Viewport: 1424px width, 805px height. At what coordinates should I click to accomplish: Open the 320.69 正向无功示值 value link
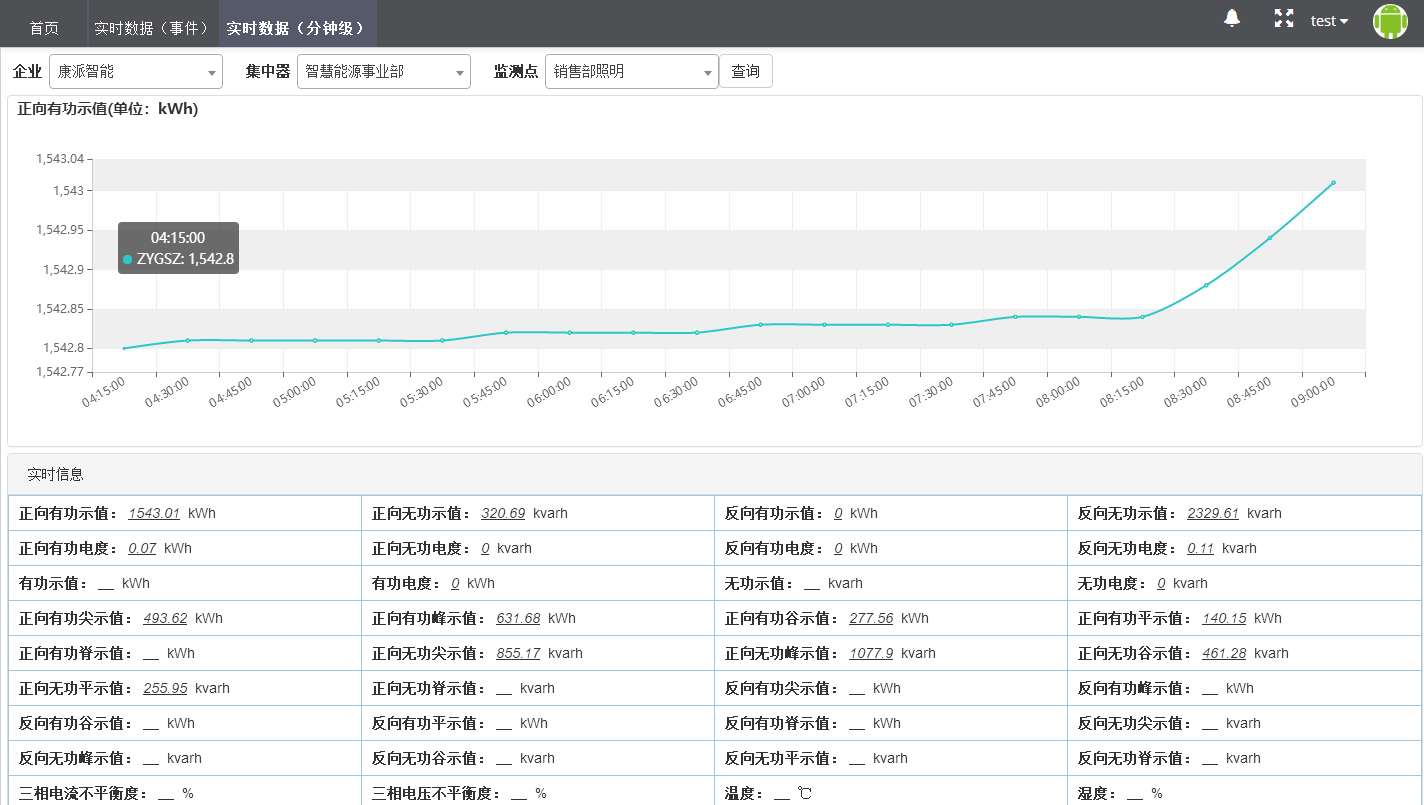pos(502,513)
